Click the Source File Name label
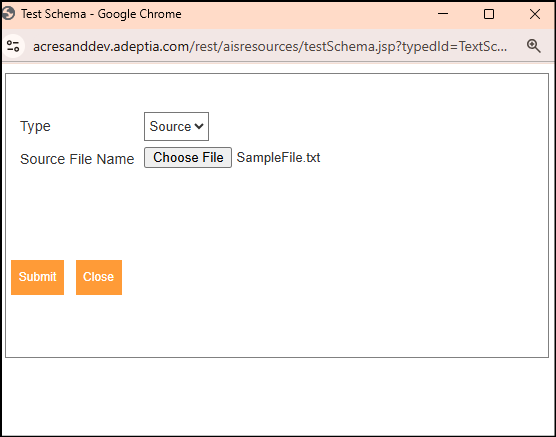This screenshot has height=437, width=556. [77, 159]
